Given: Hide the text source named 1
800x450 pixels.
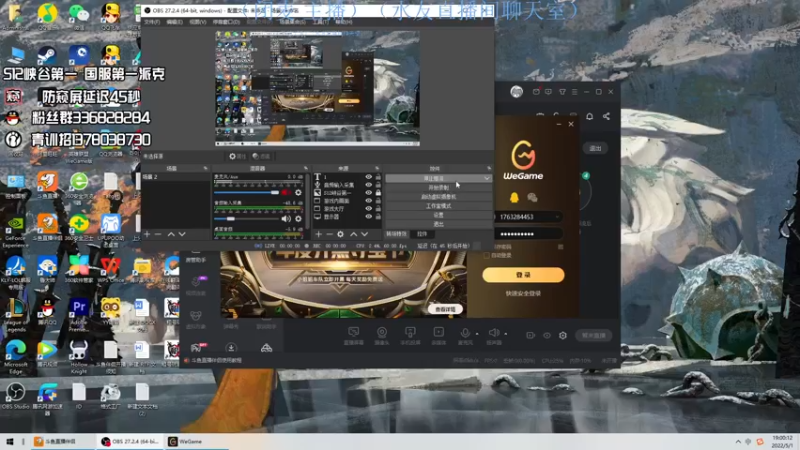Looking at the screenshot, I should pos(368,177).
